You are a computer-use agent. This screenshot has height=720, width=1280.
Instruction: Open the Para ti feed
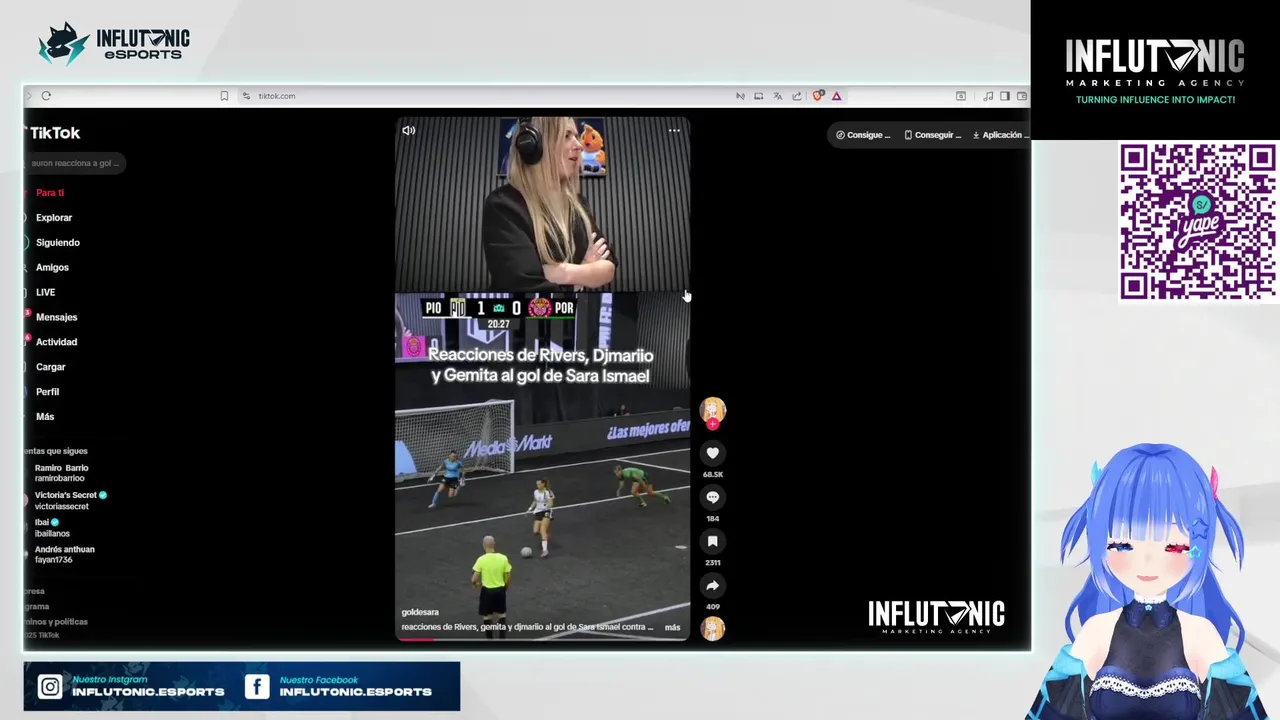[x=50, y=192]
